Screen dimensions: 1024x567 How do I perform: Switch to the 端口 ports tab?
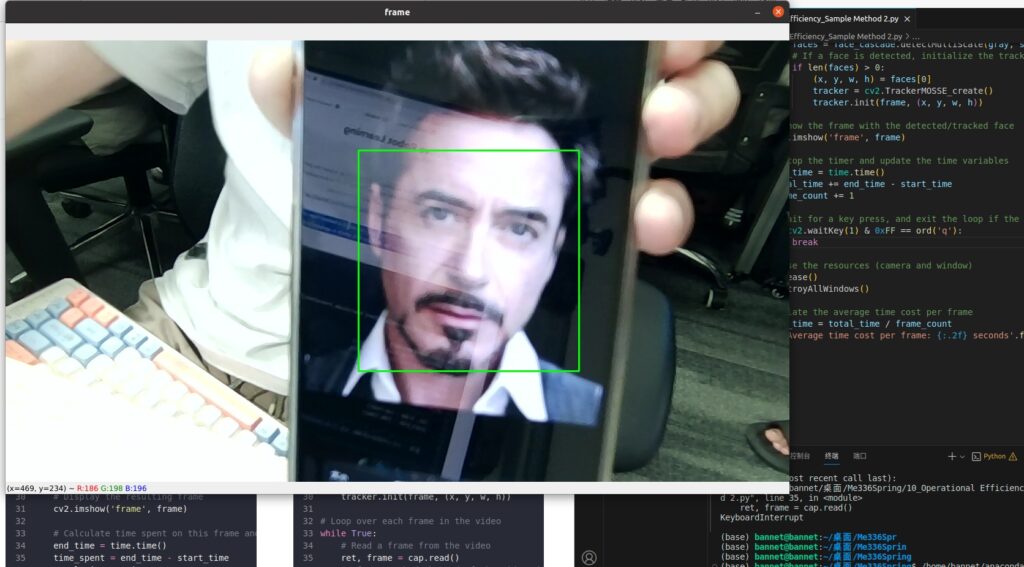[x=859, y=456]
